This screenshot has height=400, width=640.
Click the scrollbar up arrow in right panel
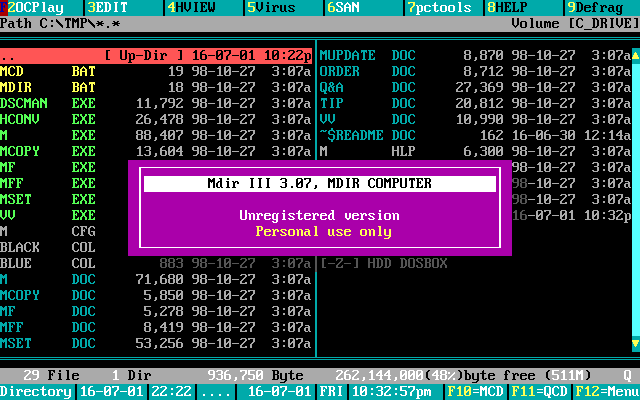pos(636,55)
